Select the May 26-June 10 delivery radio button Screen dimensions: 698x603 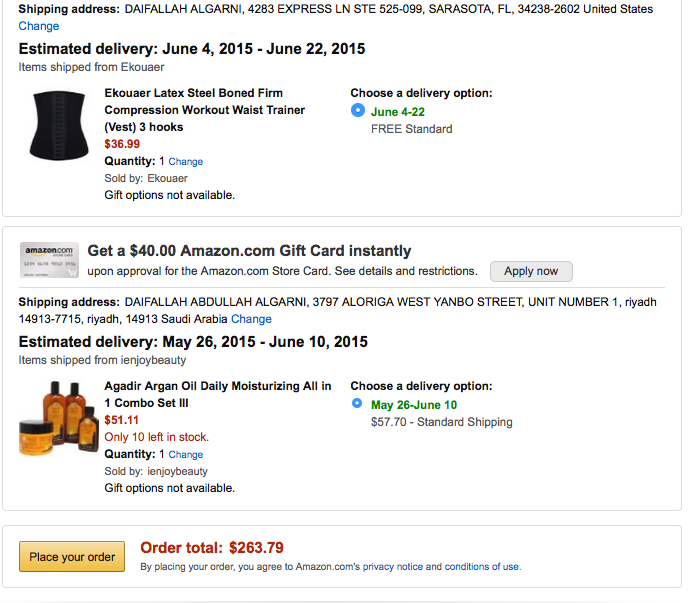coord(358,404)
